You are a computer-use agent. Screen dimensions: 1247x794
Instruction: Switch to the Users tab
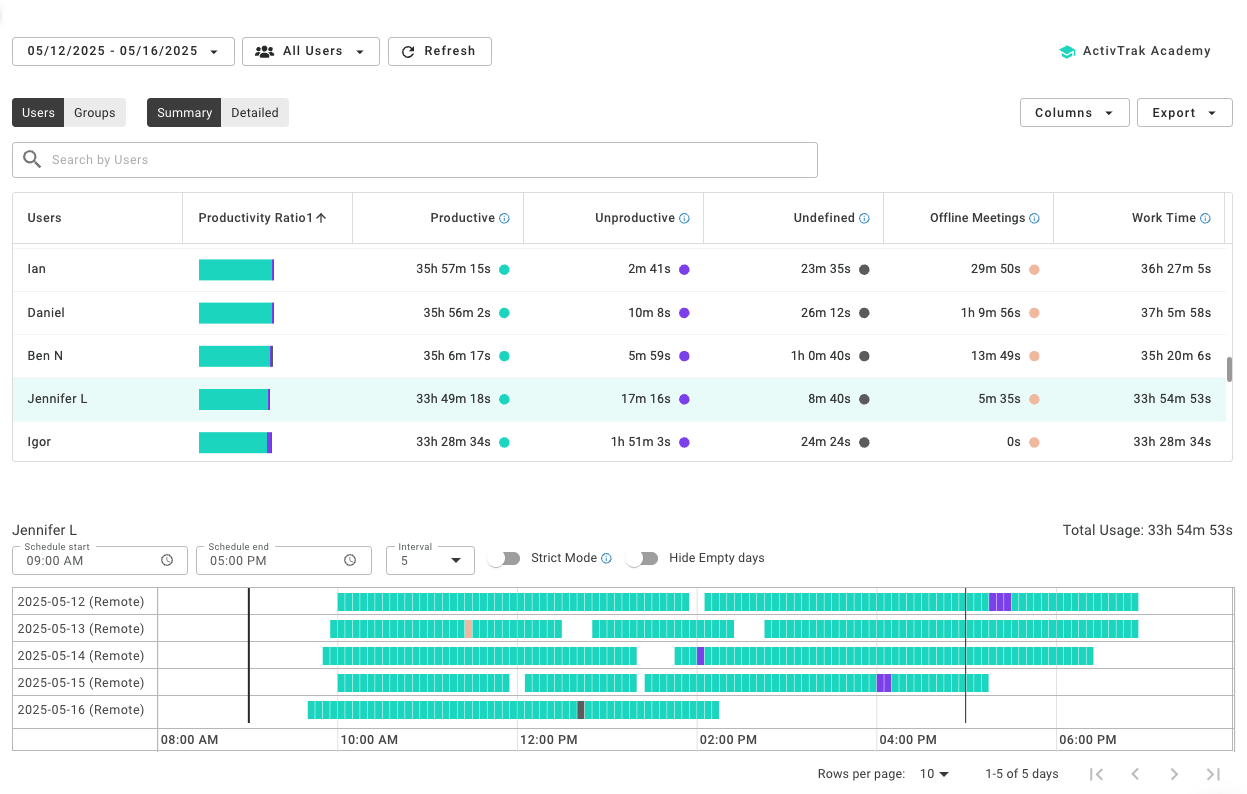coord(38,113)
